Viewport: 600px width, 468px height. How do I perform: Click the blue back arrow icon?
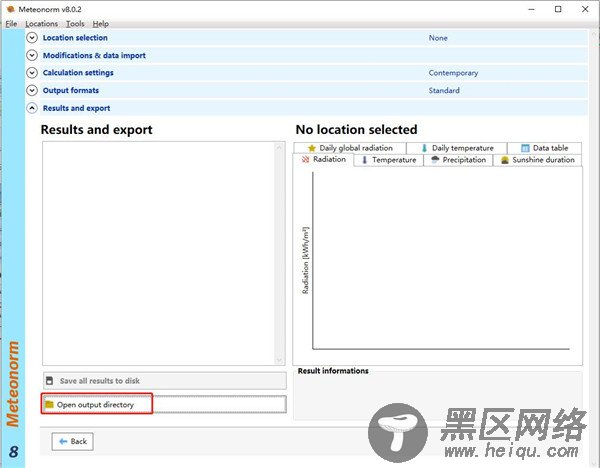63,442
